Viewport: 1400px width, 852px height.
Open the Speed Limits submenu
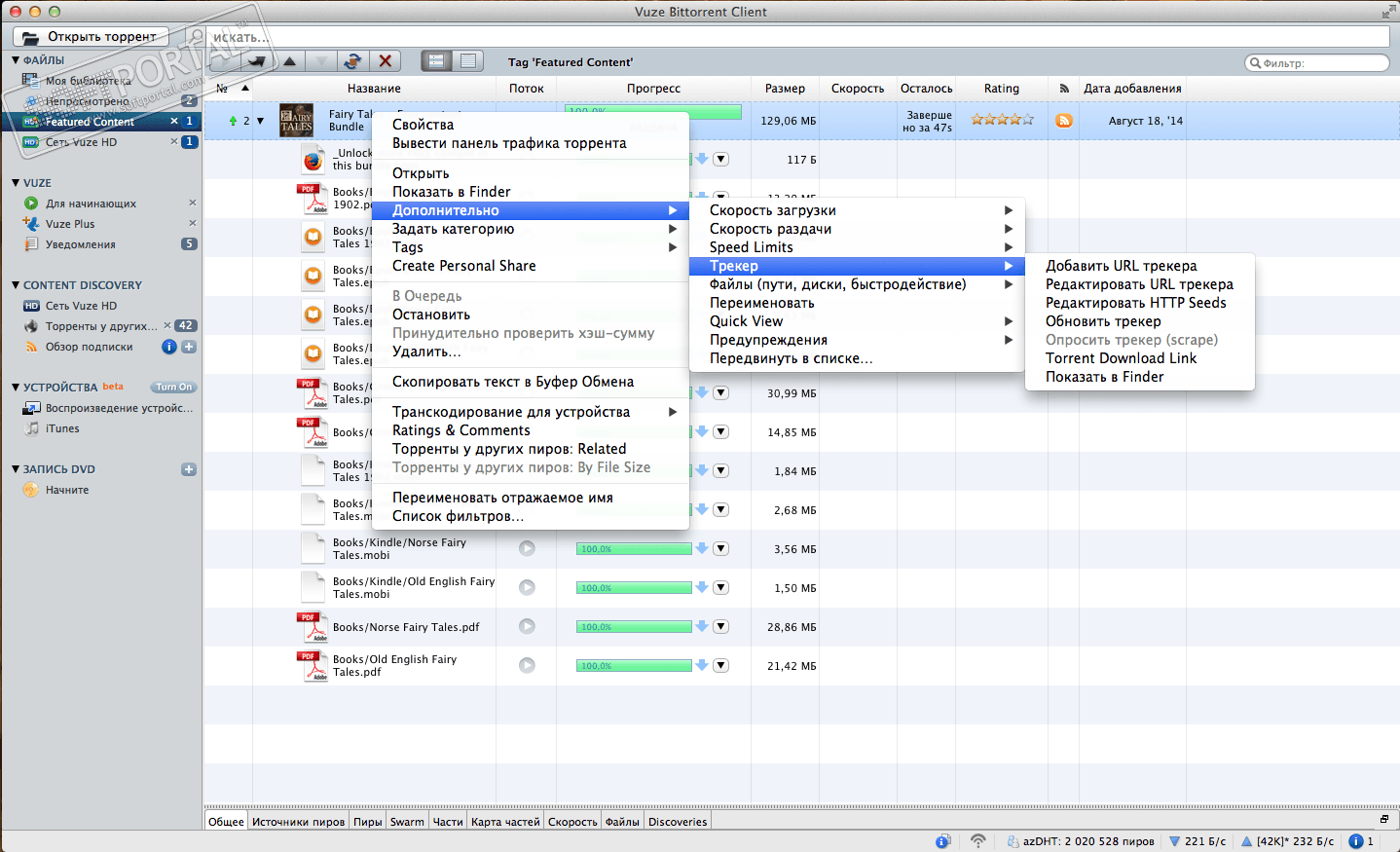[x=857, y=247]
